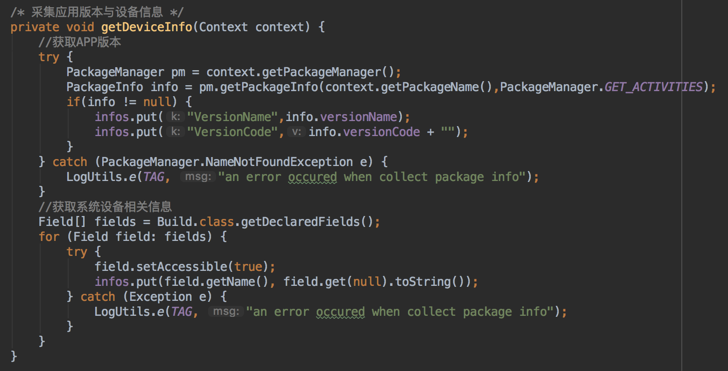
Task: Click the first msg: parameter hint
Action: pyautogui.click(x=197, y=177)
